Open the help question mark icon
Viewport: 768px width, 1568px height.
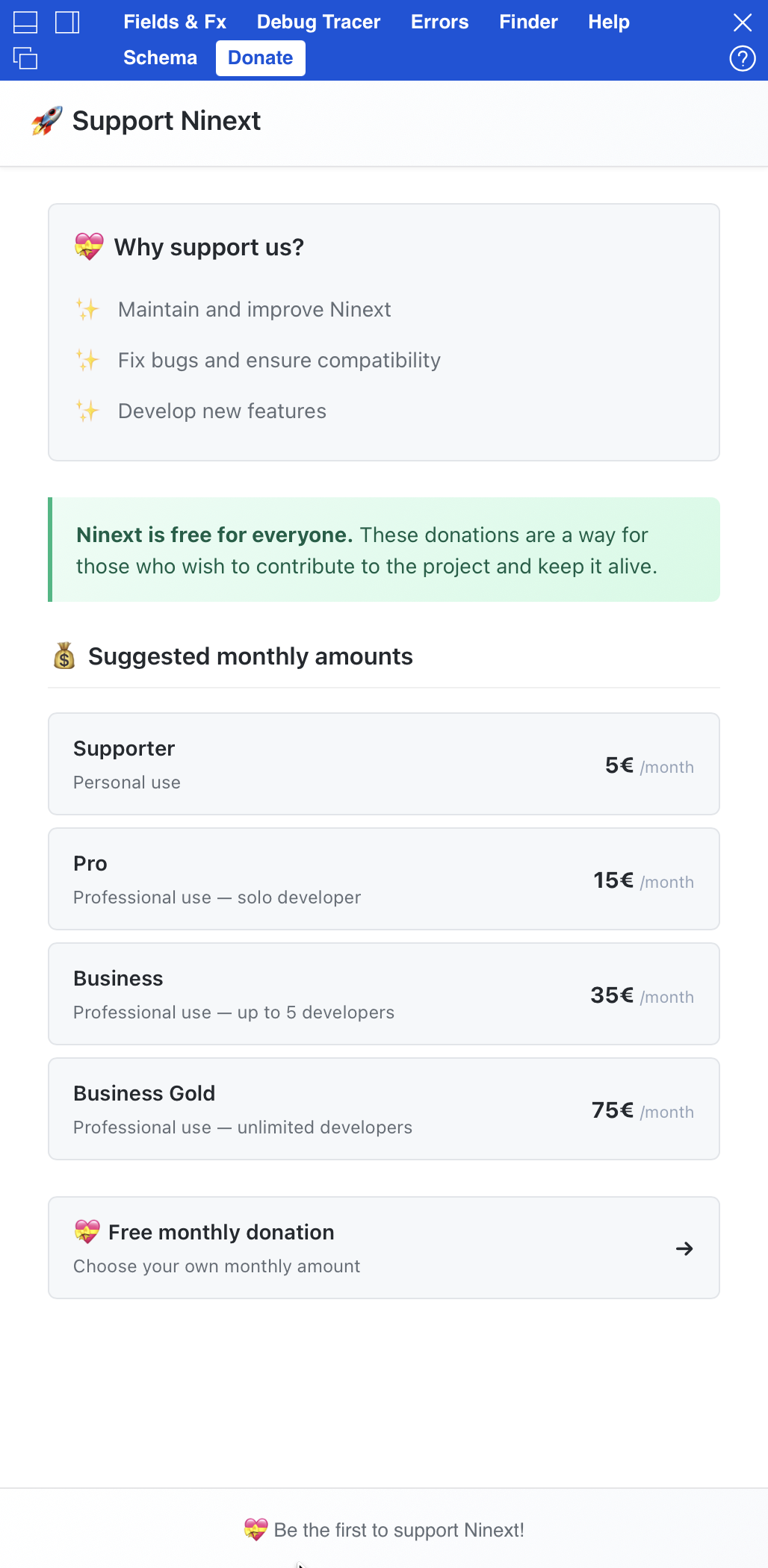(742, 58)
